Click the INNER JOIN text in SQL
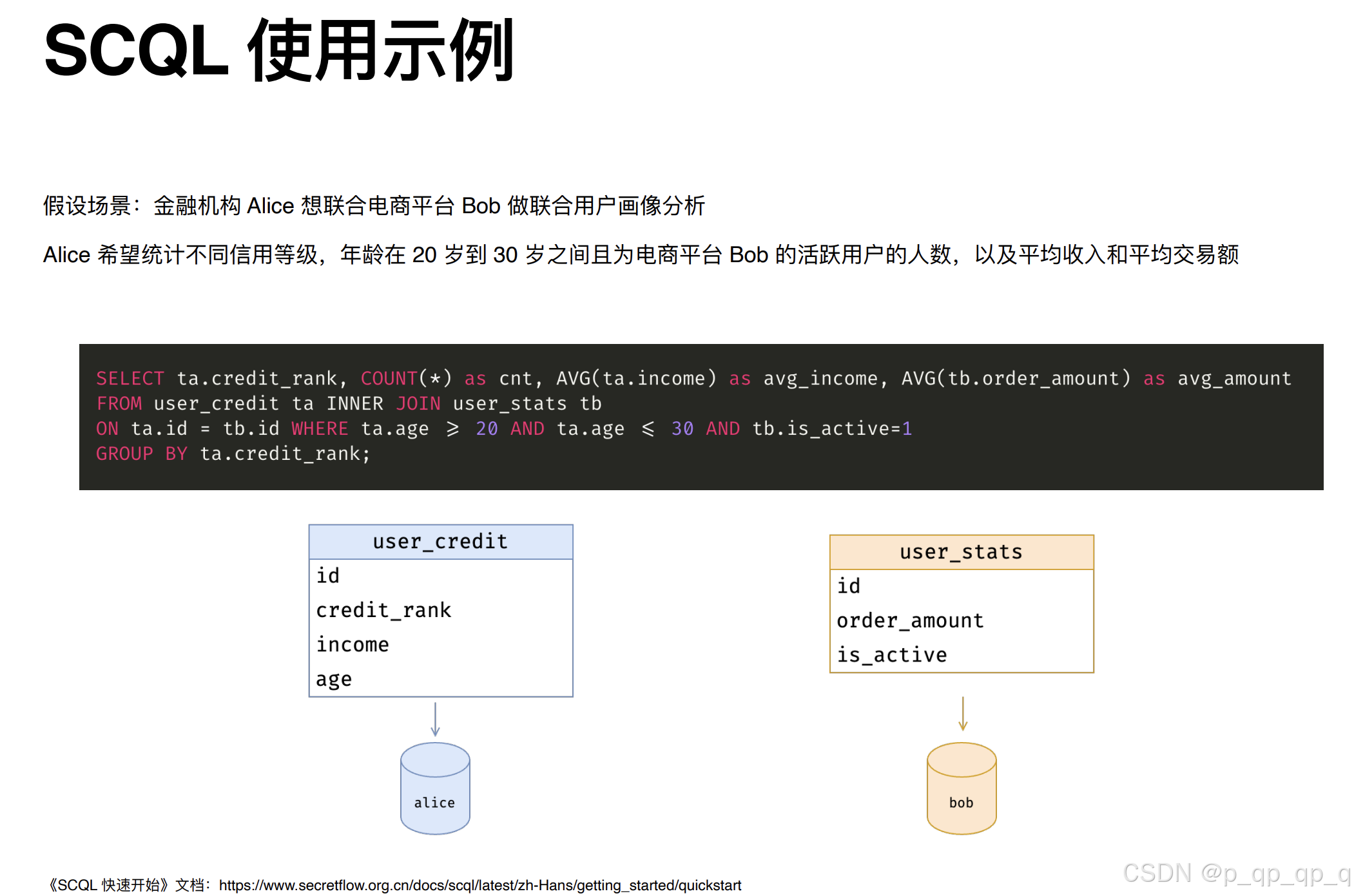The height and width of the screenshot is (896, 1354). pos(383,403)
